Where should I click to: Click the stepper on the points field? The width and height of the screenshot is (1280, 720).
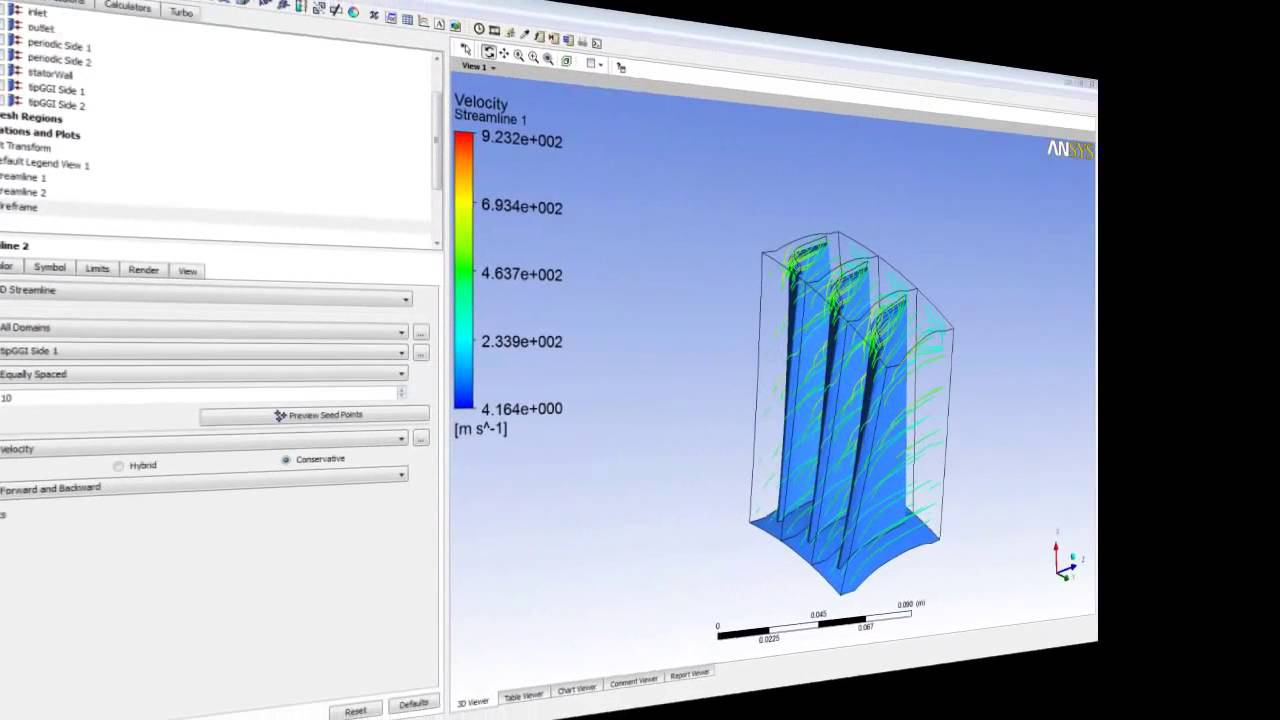pyautogui.click(x=402, y=392)
